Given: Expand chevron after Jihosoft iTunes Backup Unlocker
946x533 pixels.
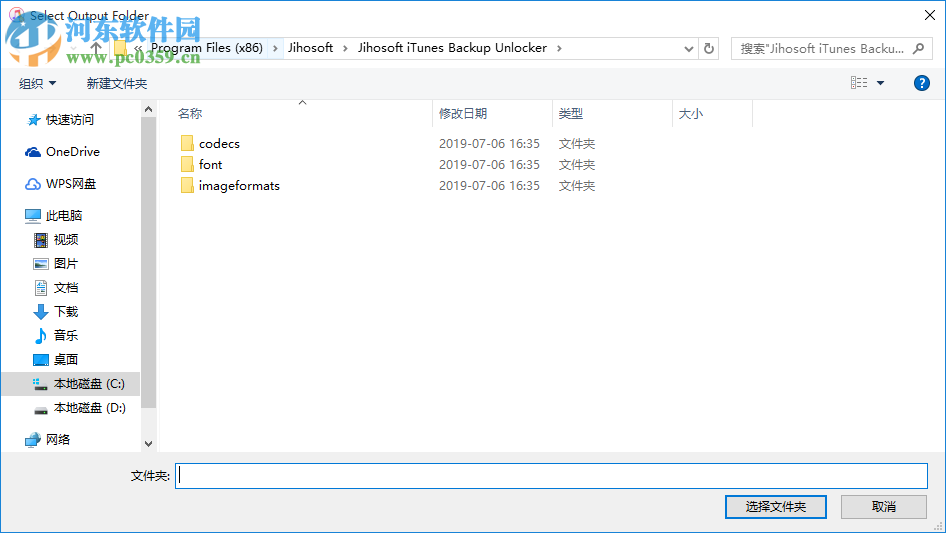Looking at the screenshot, I should [x=559, y=48].
